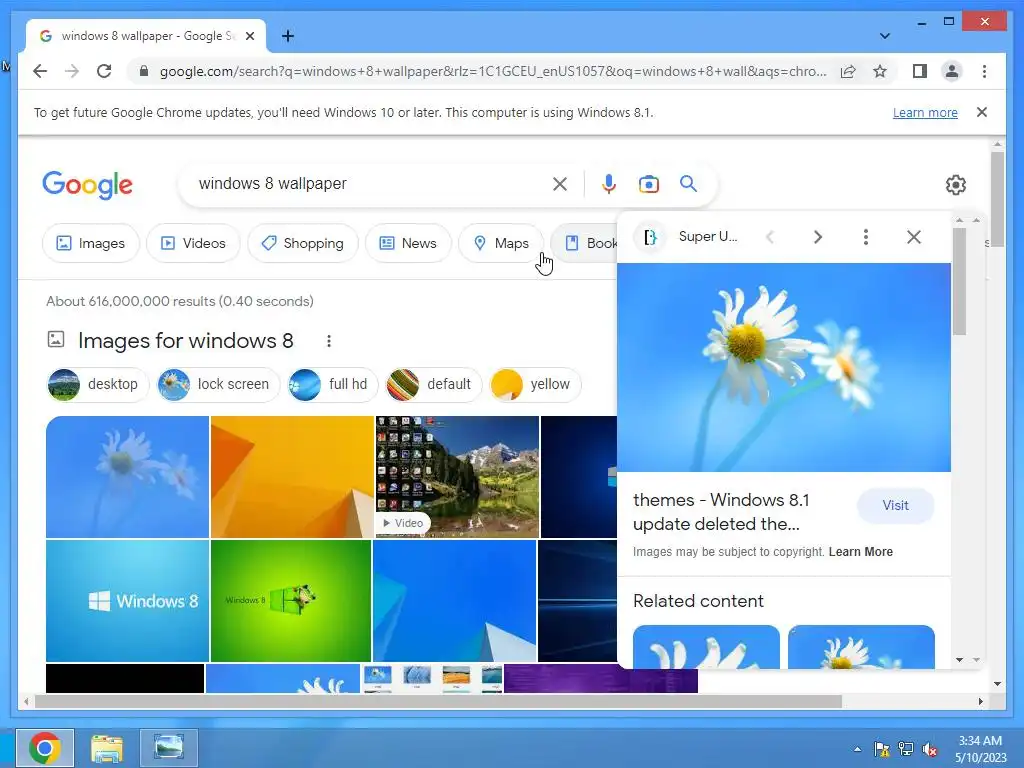The width and height of the screenshot is (1024, 768).
Task: Click the Chrome address bar URL
Action: [x=493, y=71]
